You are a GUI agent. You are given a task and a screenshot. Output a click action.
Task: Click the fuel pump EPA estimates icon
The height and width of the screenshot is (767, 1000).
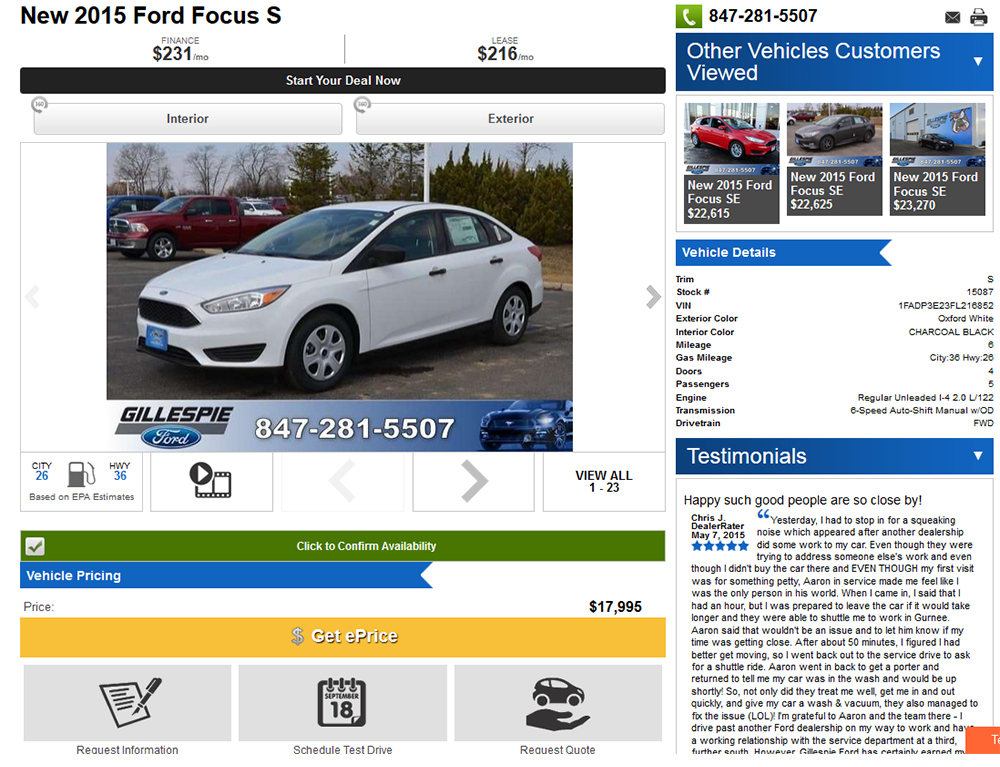point(82,474)
